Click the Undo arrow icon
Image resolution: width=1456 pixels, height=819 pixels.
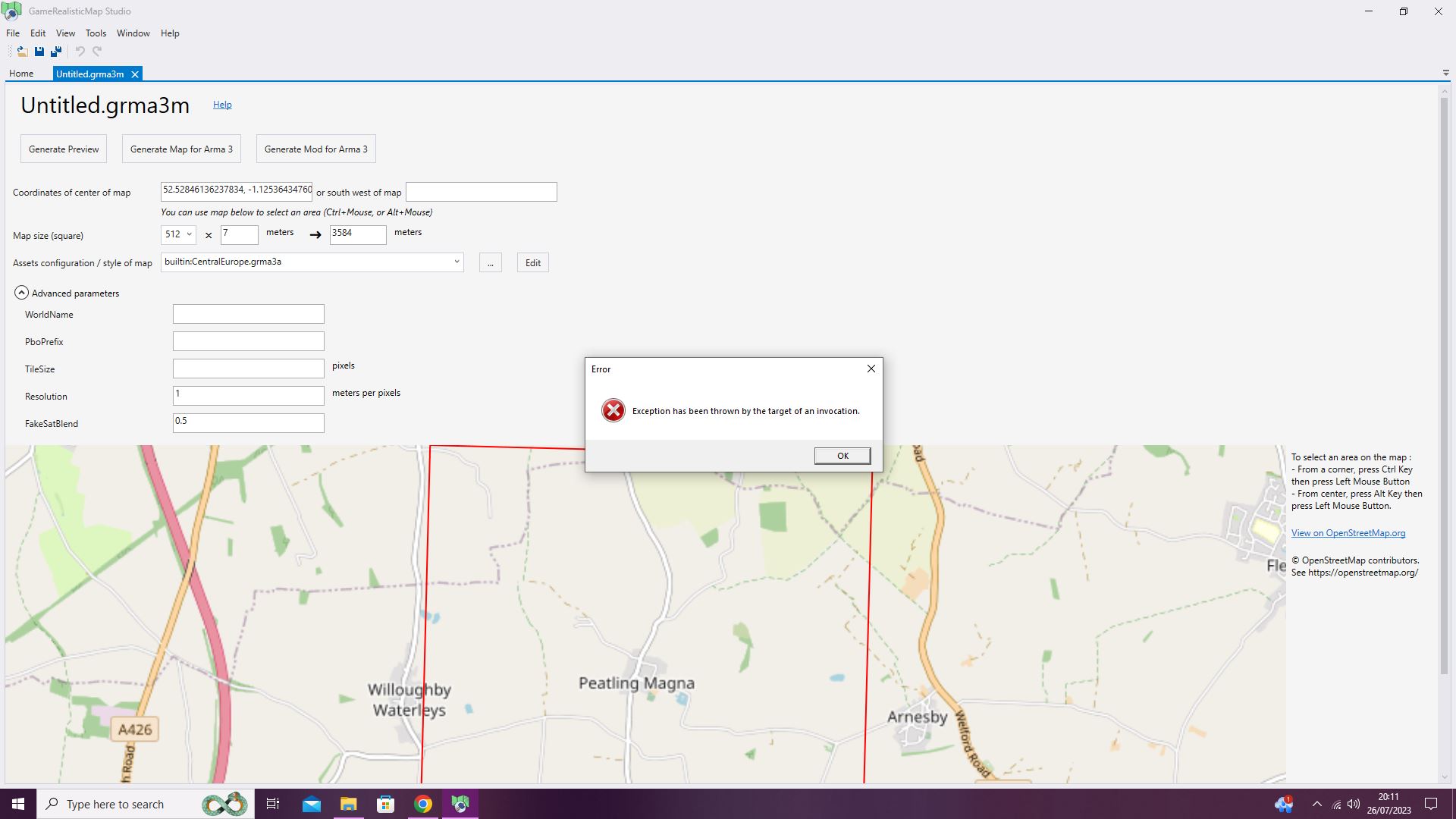pyautogui.click(x=80, y=52)
